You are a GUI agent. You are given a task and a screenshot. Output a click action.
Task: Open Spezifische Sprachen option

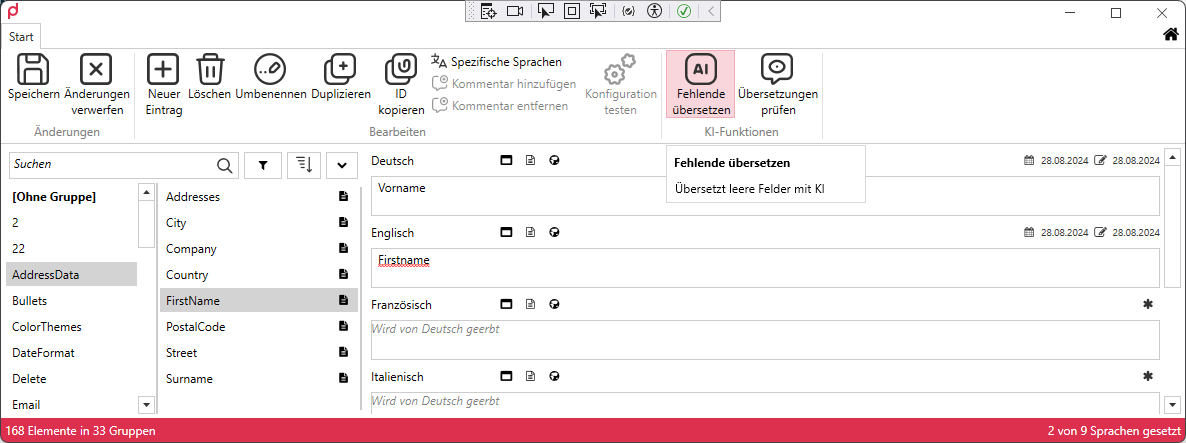click(497, 62)
